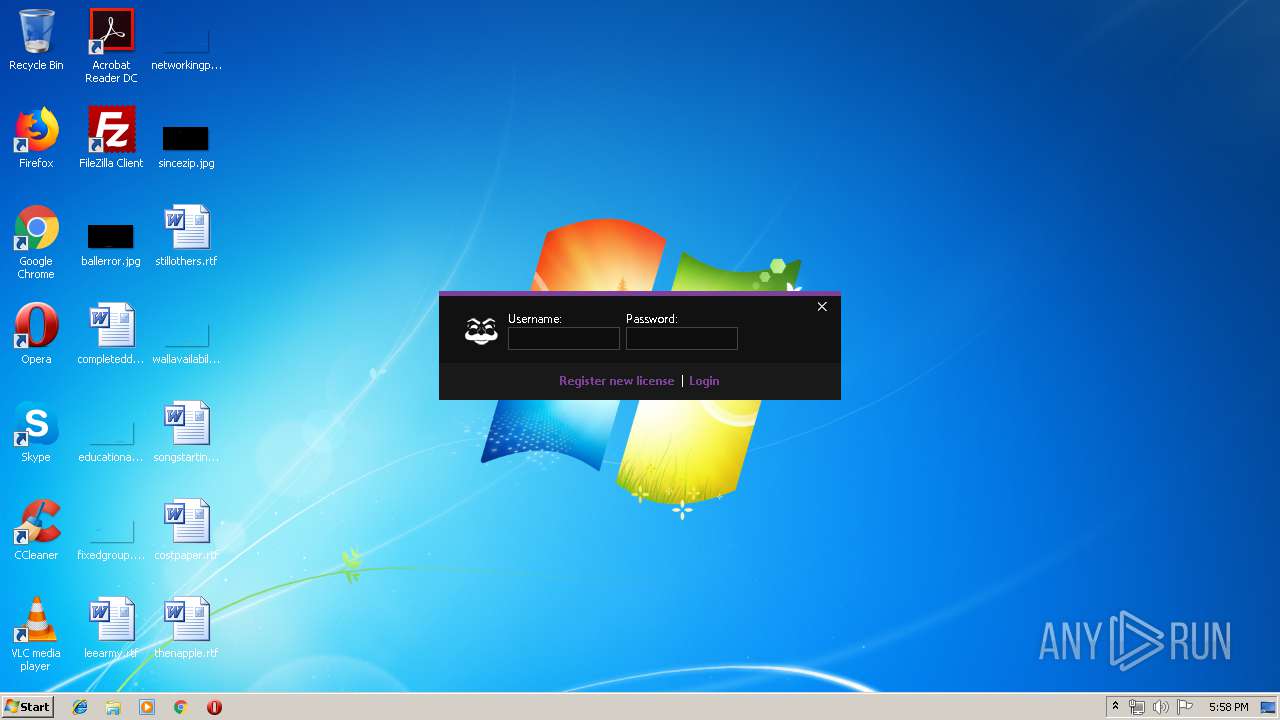Open Windows Media Player from taskbar

pyautogui.click(x=147, y=707)
